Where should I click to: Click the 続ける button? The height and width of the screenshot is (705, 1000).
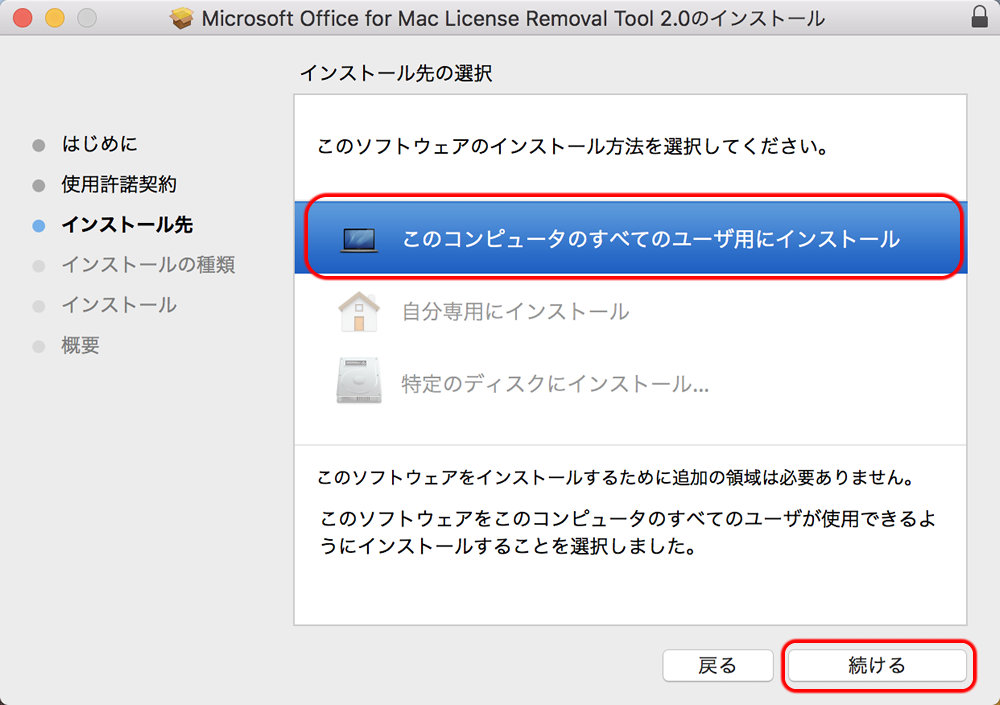tap(877, 665)
